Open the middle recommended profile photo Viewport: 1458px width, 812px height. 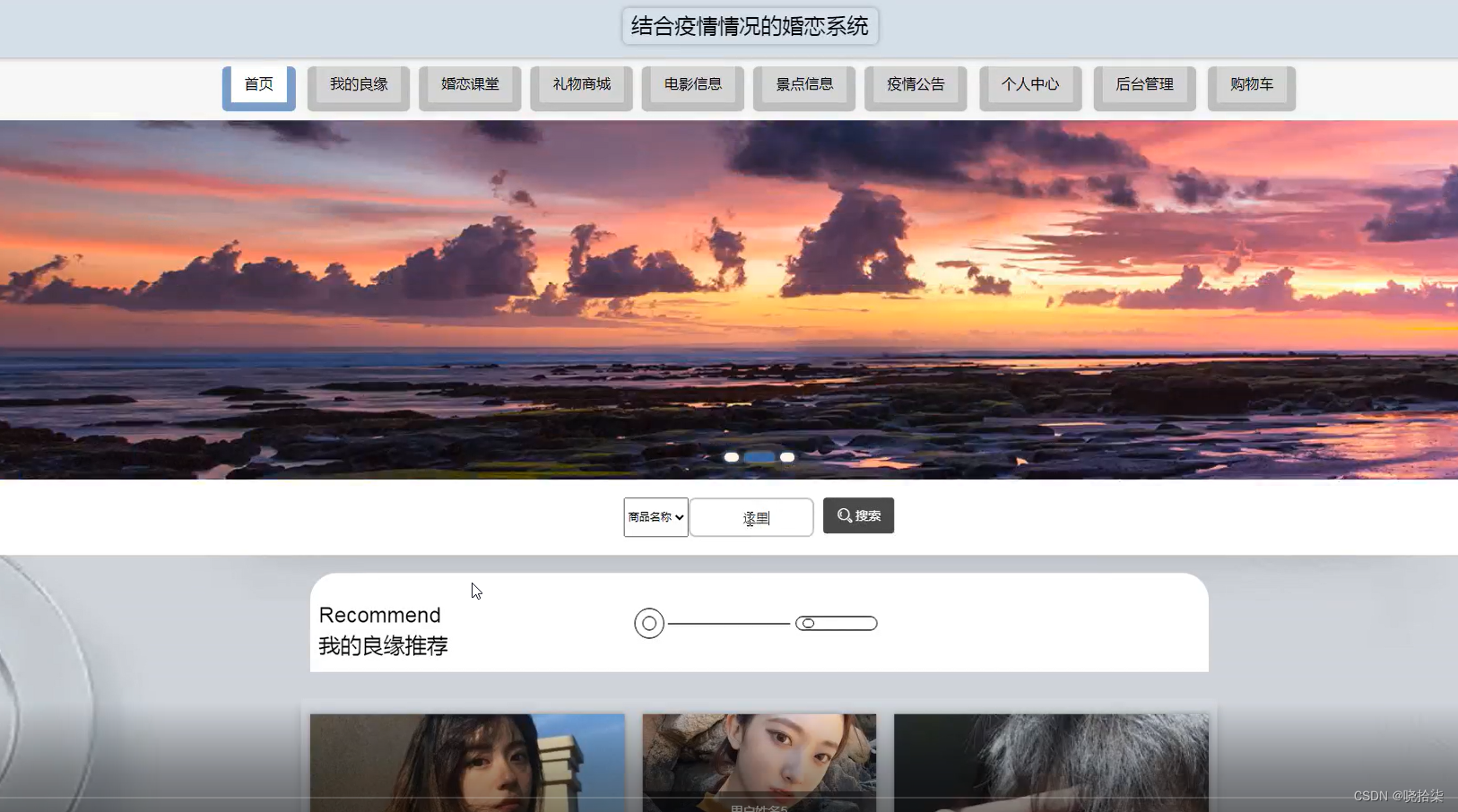point(759,763)
